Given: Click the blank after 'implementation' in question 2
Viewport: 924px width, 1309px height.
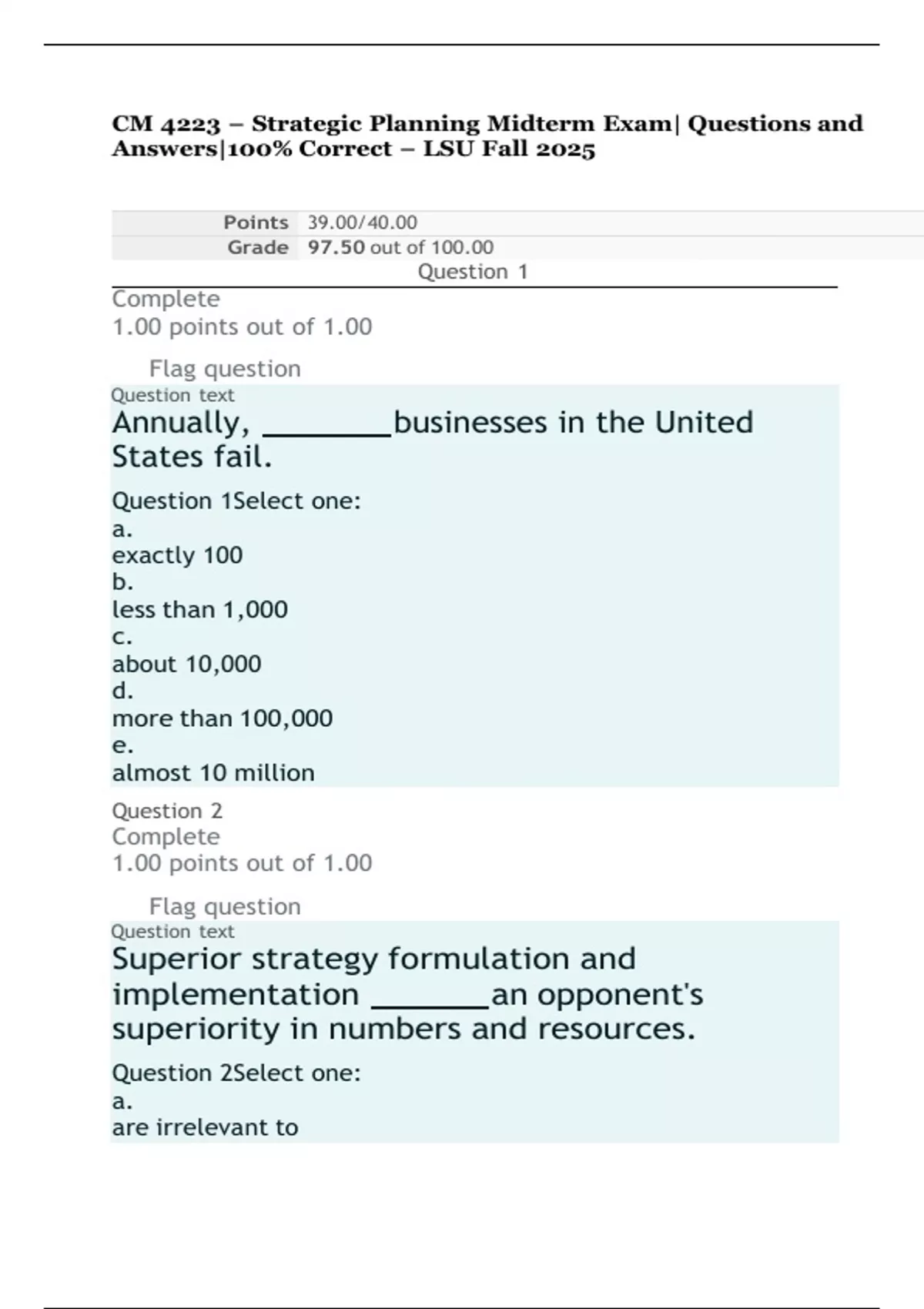Looking at the screenshot, I should pyautogui.click(x=430, y=998).
